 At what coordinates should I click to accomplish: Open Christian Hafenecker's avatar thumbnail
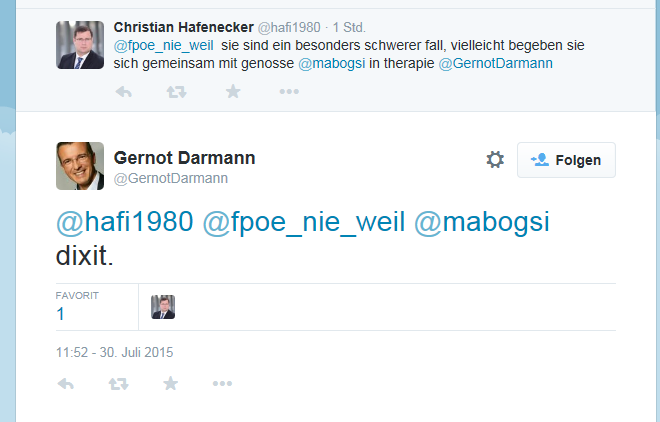pyautogui.click(x=80, y=44)
